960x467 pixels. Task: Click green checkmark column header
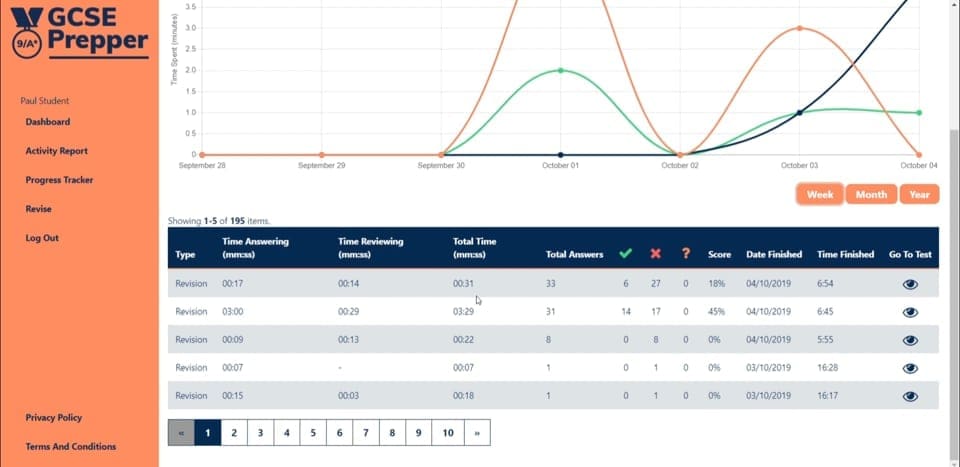coord(625,253)
